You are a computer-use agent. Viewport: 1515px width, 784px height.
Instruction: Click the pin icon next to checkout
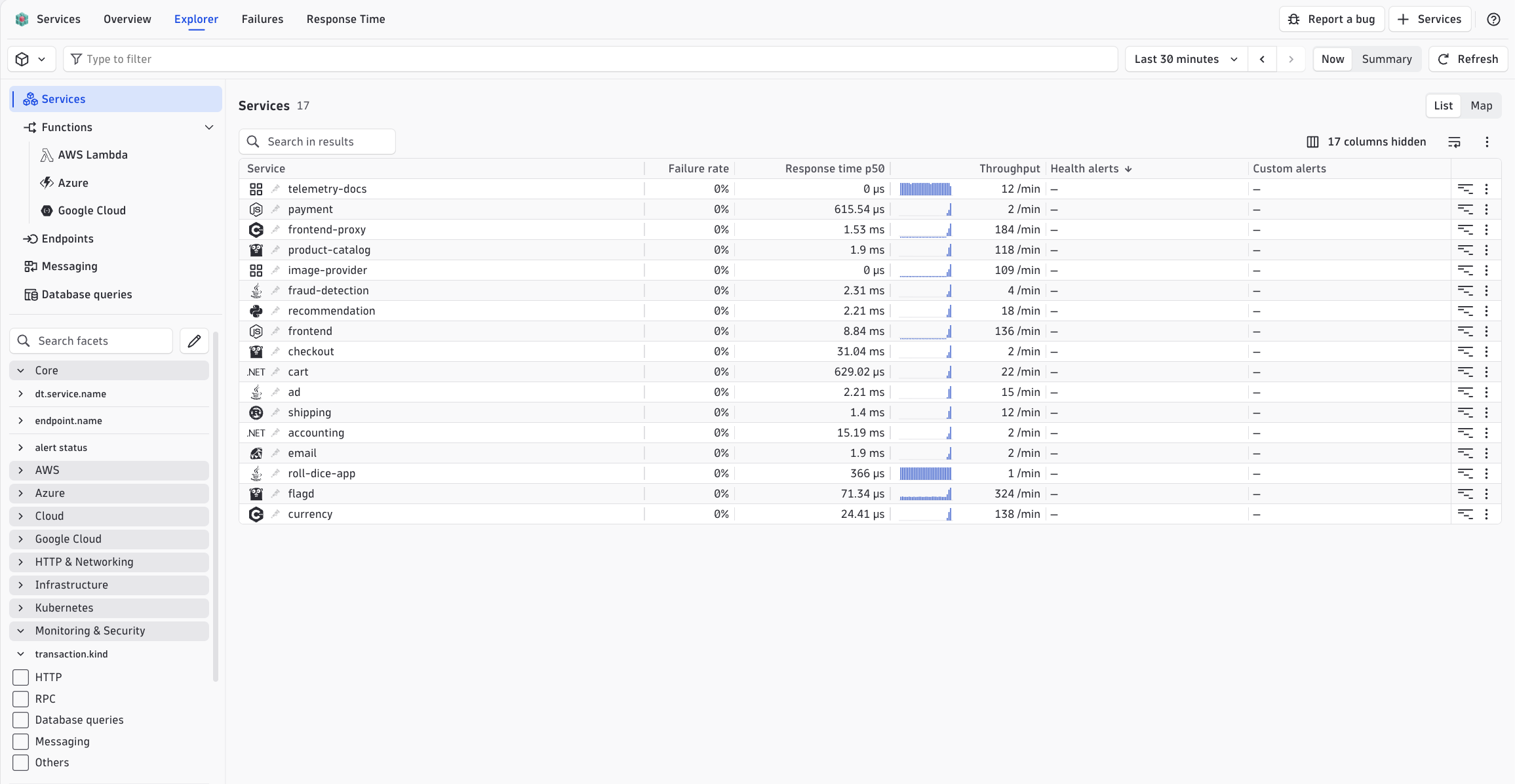pyautogui.click(x=275, y=351)
